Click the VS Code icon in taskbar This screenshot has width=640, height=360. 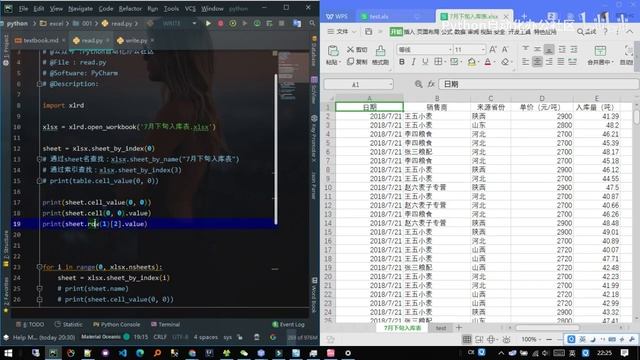click(x=122, y=353)
